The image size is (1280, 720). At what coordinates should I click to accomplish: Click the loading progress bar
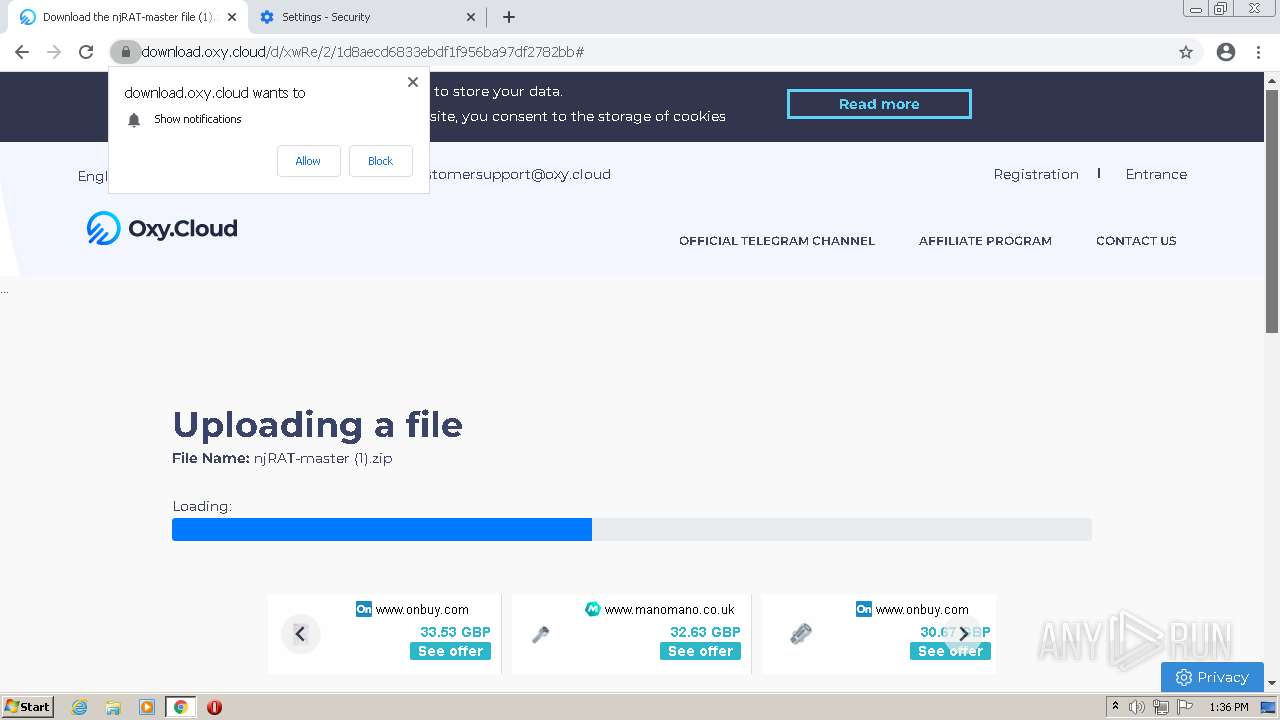pos(632,529)
